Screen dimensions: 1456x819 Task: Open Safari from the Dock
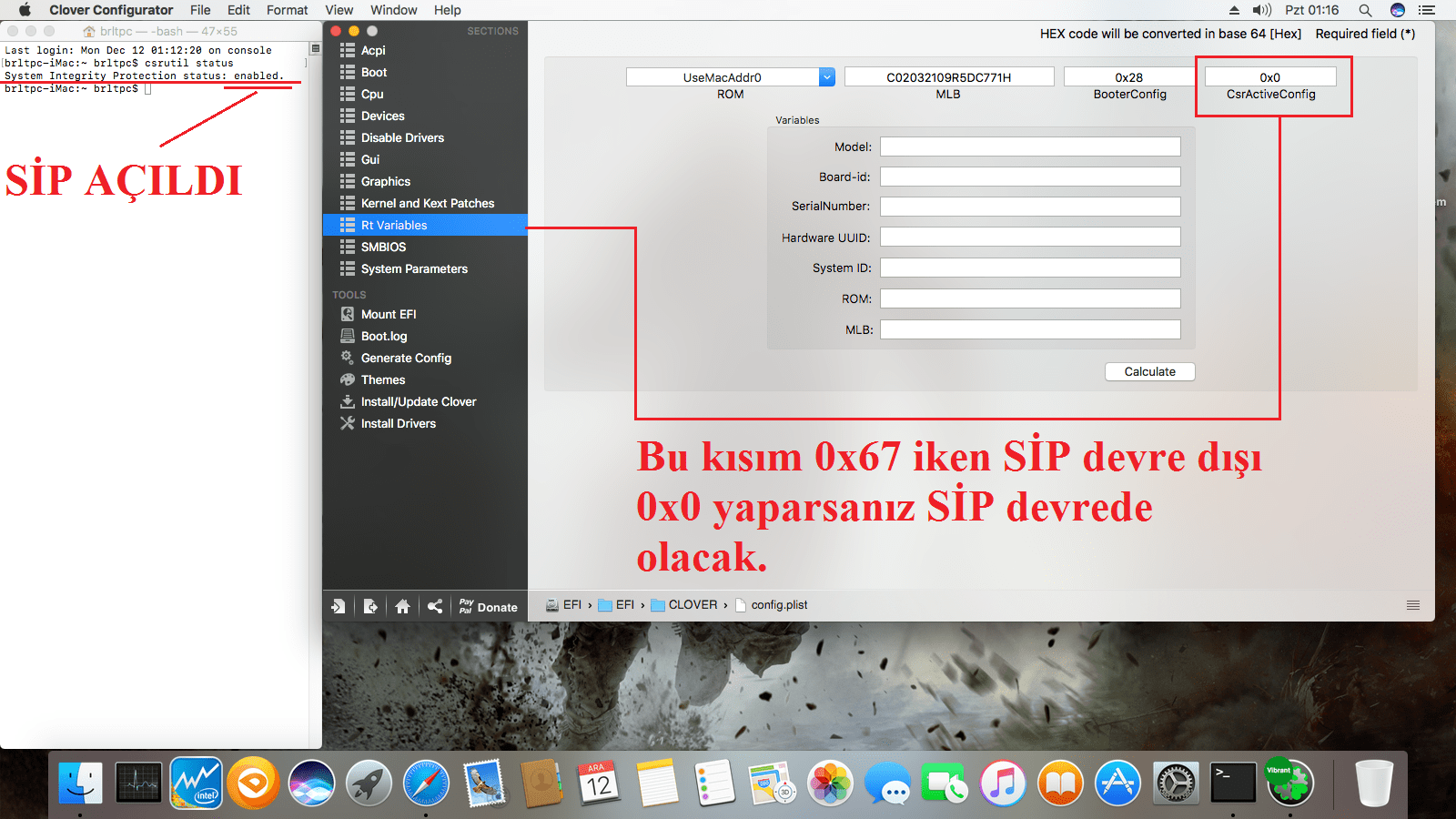click(x=426, y=783)
